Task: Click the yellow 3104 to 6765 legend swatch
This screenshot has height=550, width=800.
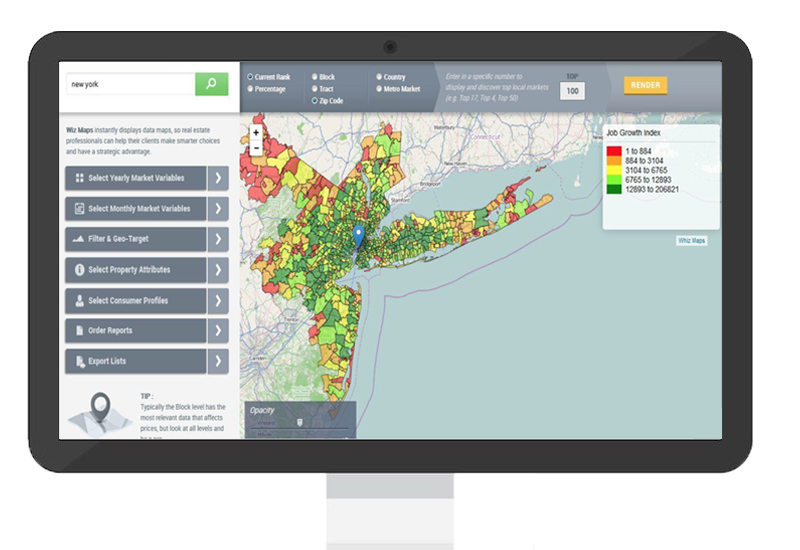Action: coord(614,170)
